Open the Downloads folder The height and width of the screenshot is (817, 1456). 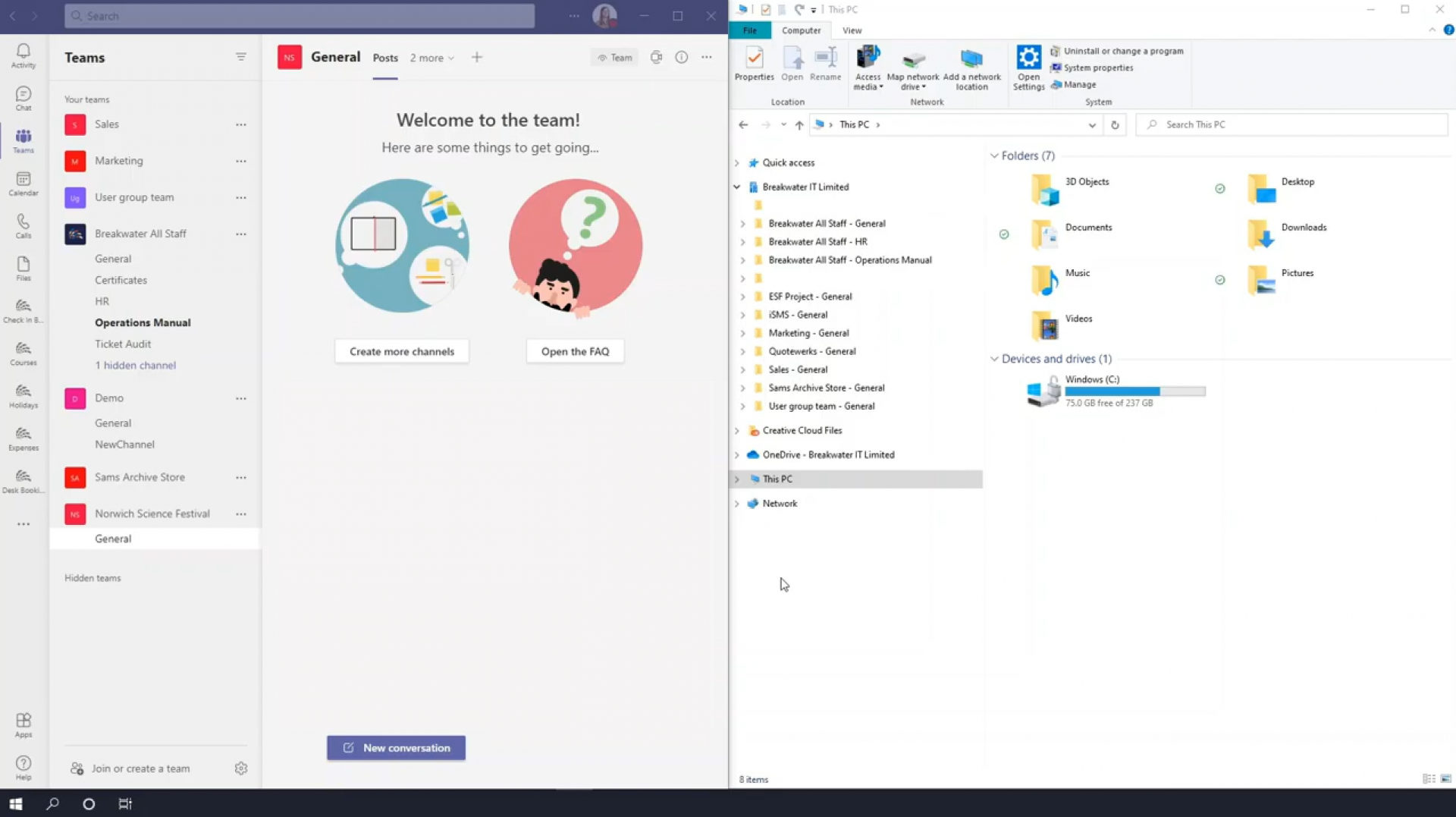[x=1287, y=235]
